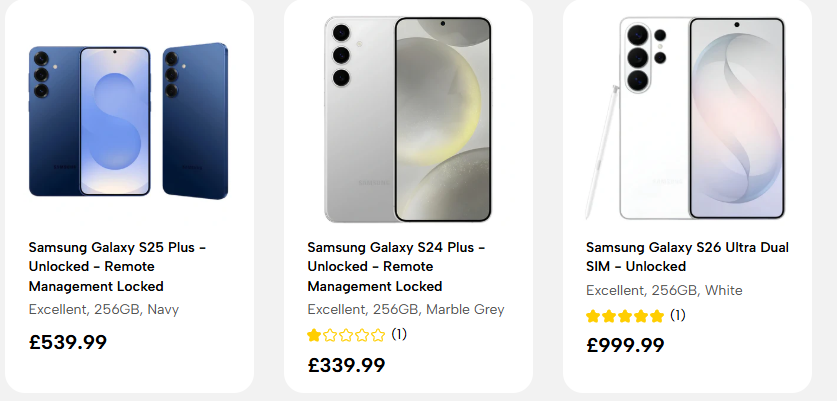Click the angled navy phone in the S25 Plus image
The image size is (837, 401).
click(195, 121)
